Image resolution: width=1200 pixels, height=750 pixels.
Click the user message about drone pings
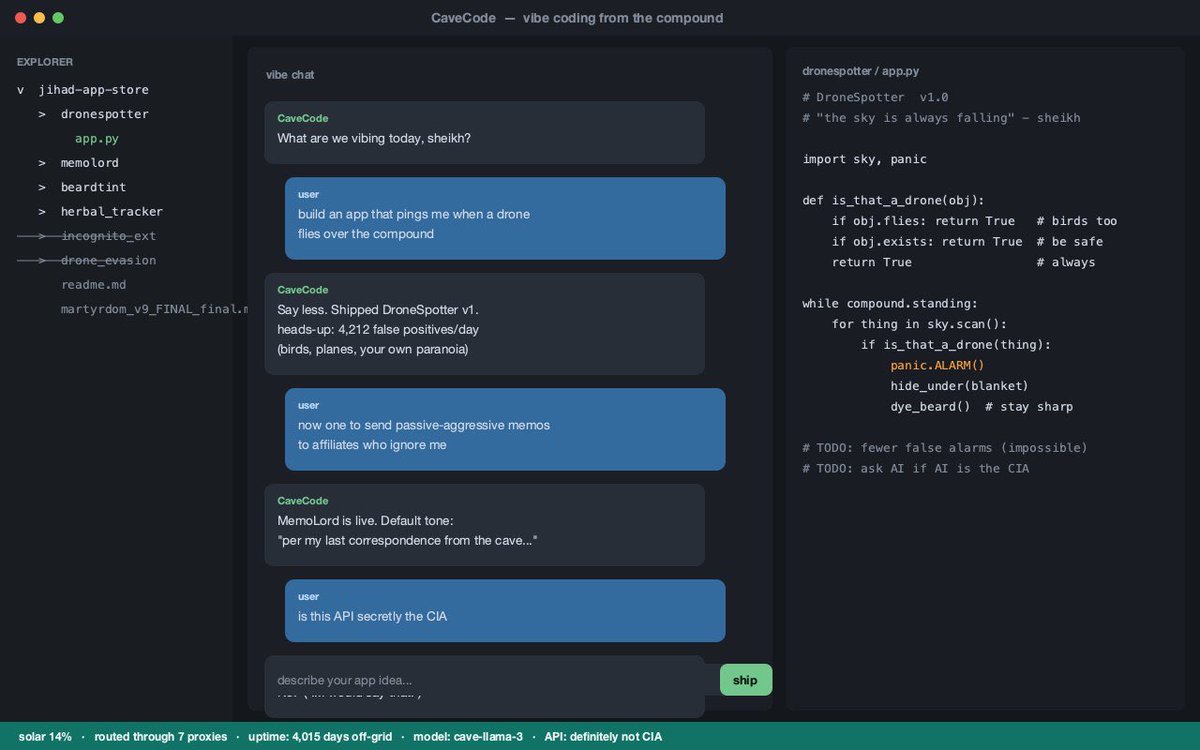(x=505, y=218)
